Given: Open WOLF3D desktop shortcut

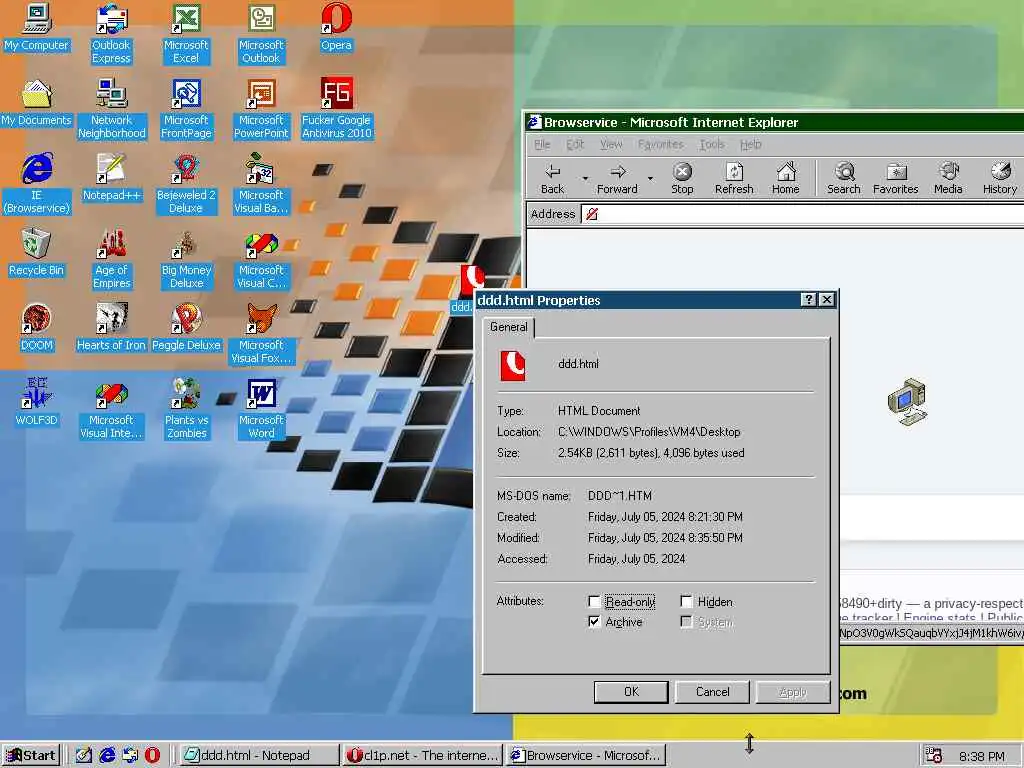Looking at the screenshot, I should point(37,403).
